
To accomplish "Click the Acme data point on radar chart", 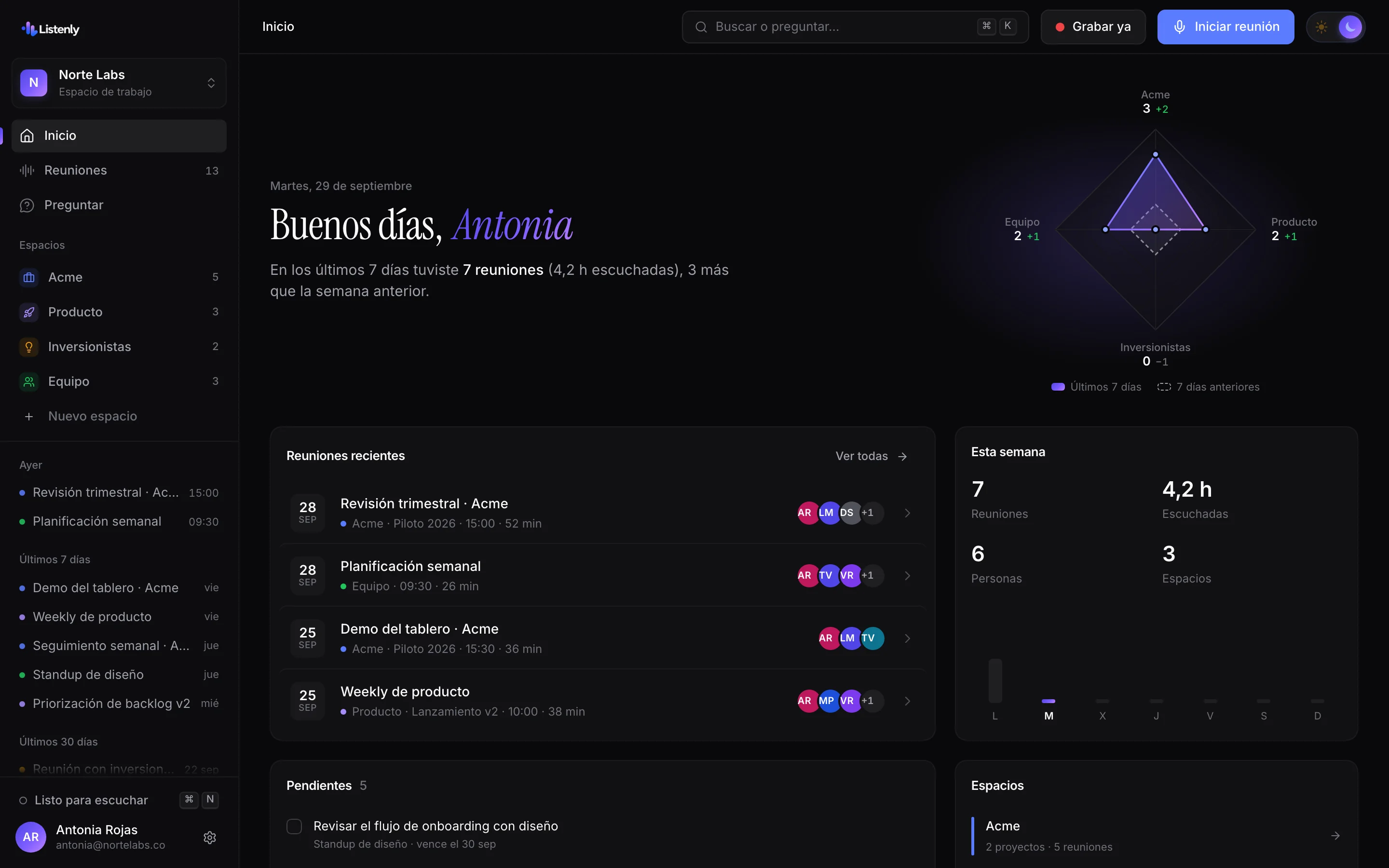I will coord(1156,154).
